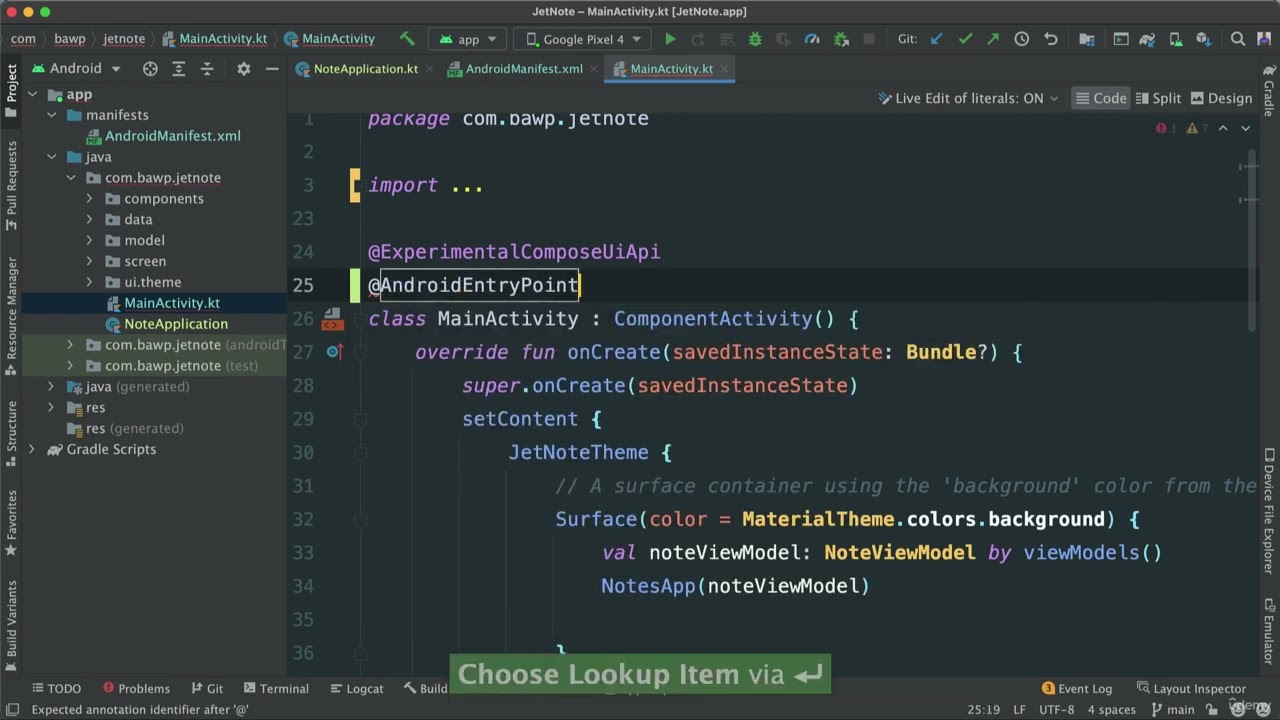Git rollback undo arrow icon

[x=1050, y=39]
